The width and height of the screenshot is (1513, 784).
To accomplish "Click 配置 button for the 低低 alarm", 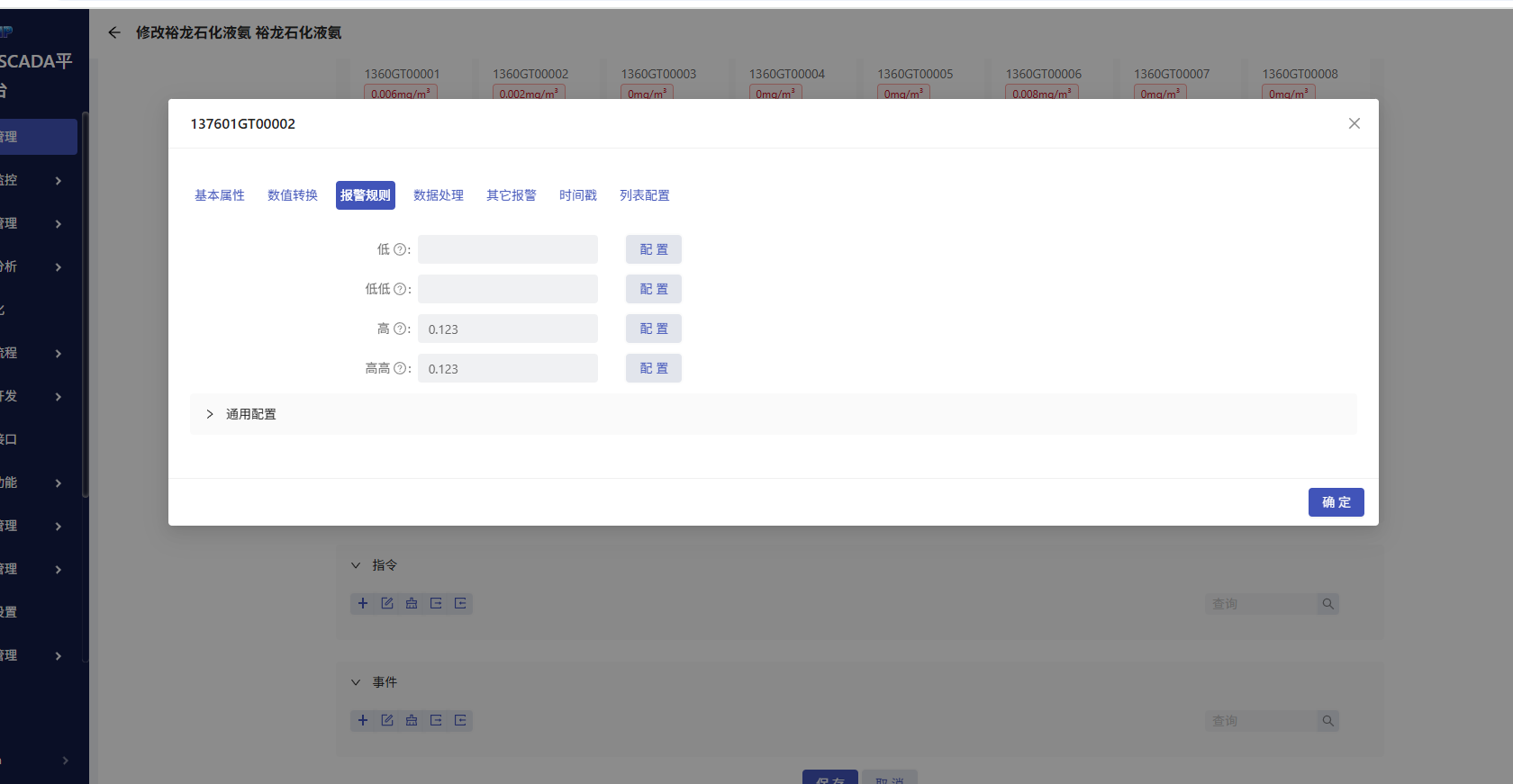I will (654, 289).
